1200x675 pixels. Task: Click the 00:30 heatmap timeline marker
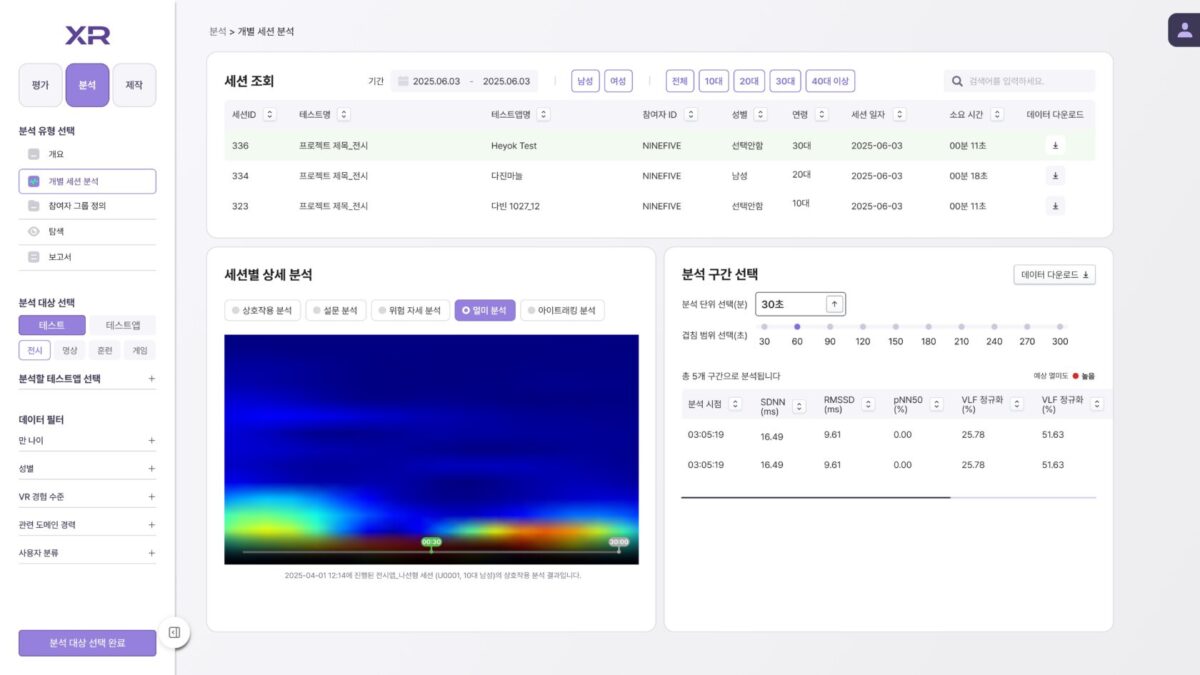tap(431, 542)
